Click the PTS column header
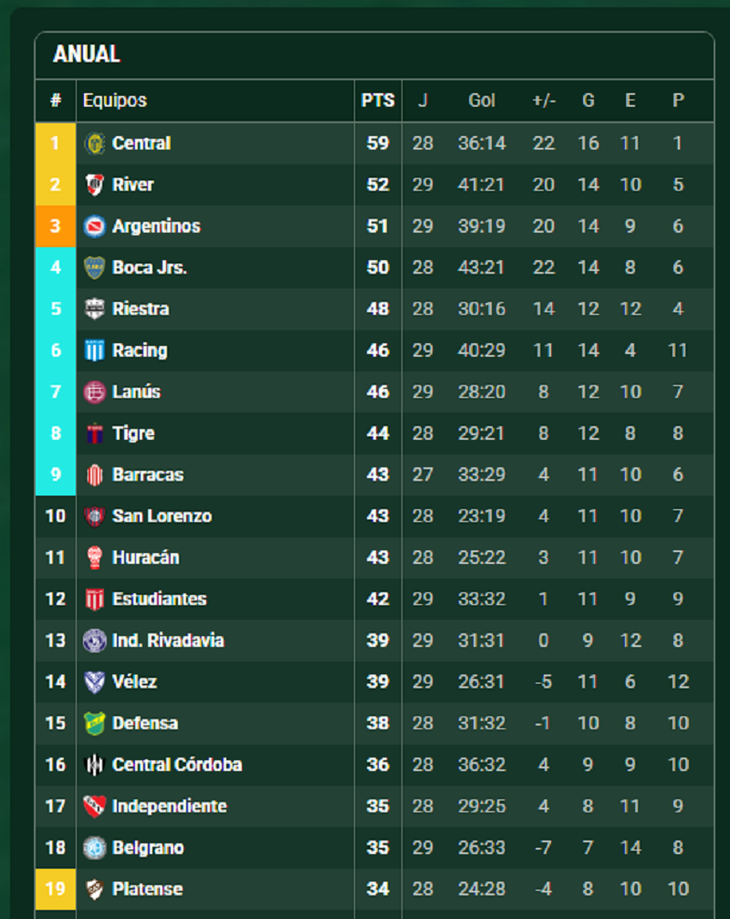 378,101
